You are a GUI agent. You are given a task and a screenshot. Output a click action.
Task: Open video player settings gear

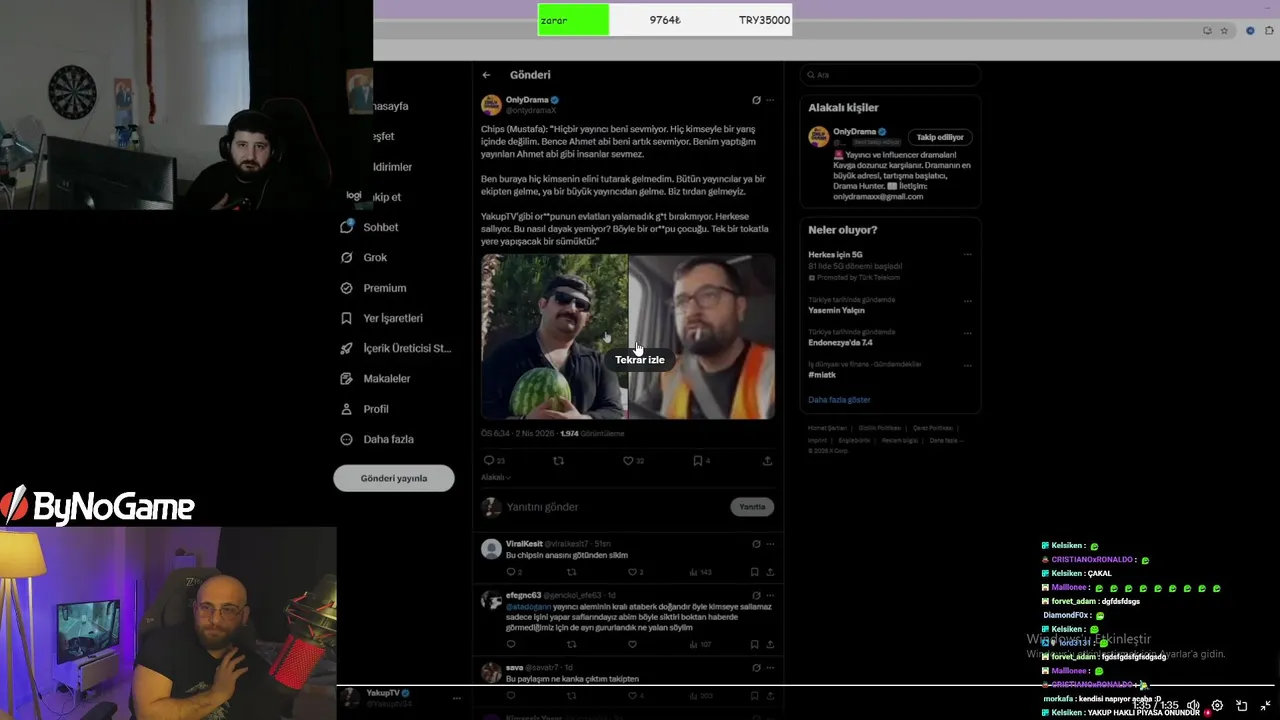[x=1217, y=706]
